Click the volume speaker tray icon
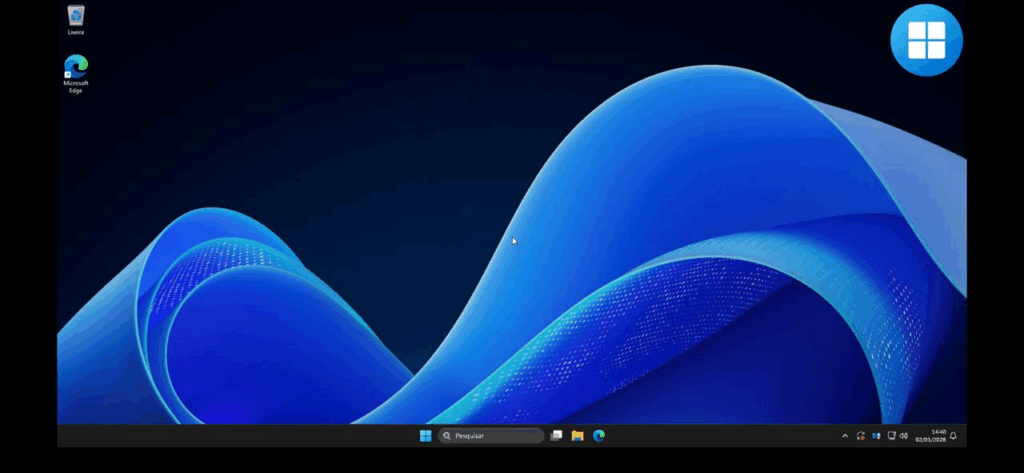Viewport: 1024px width, 473px height. tap(904, 436)
